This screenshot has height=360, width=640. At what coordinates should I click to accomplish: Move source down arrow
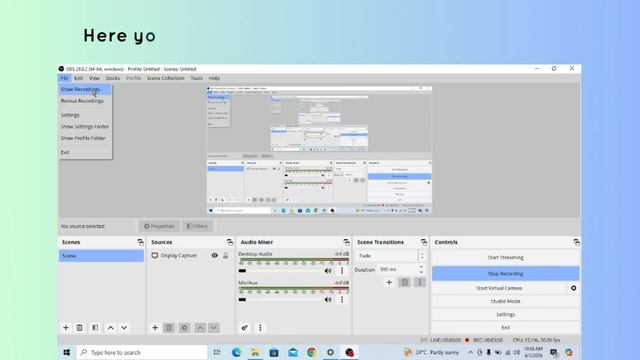(213, 328)
